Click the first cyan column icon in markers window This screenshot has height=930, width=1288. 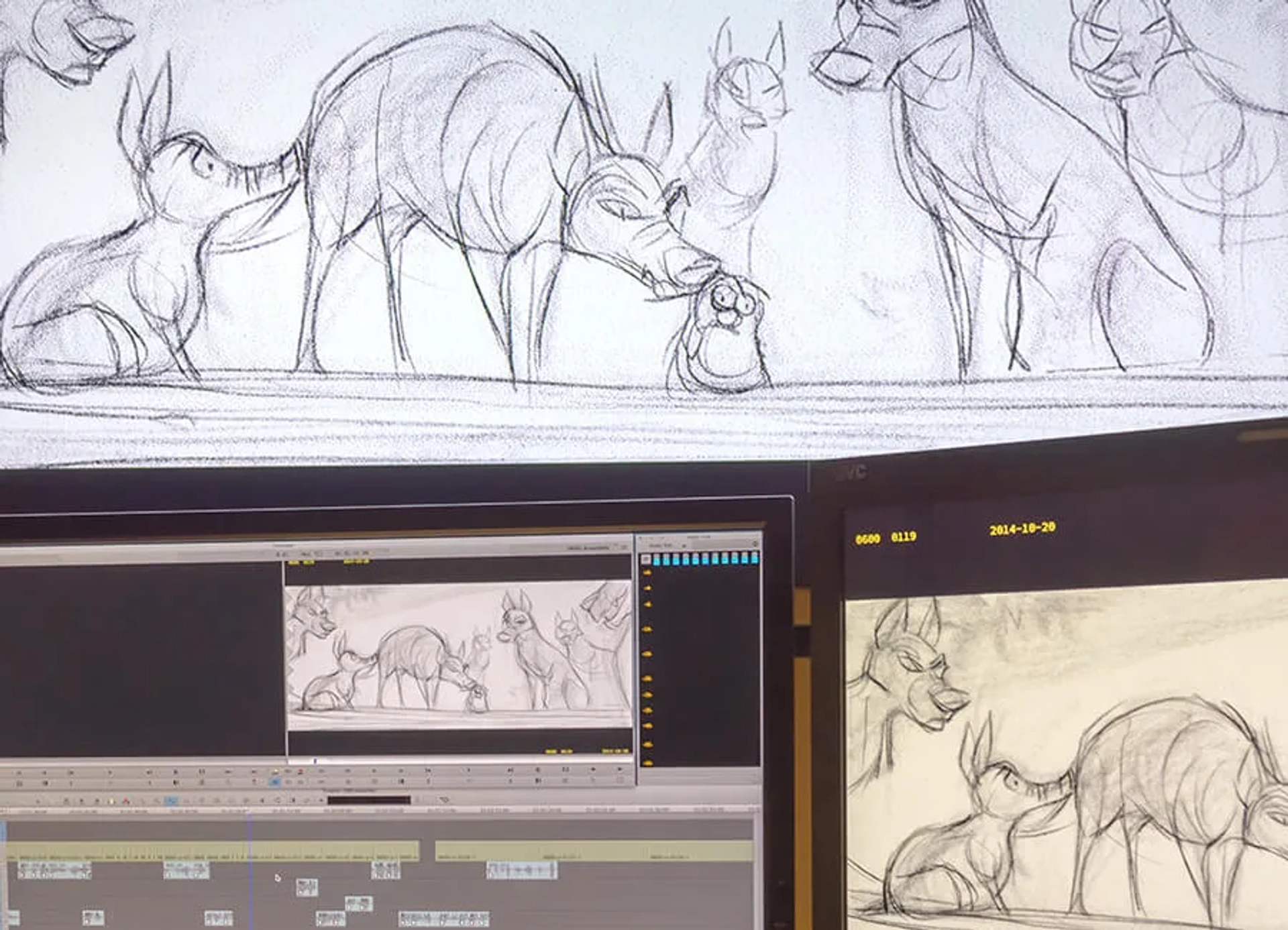click(656, 559)
